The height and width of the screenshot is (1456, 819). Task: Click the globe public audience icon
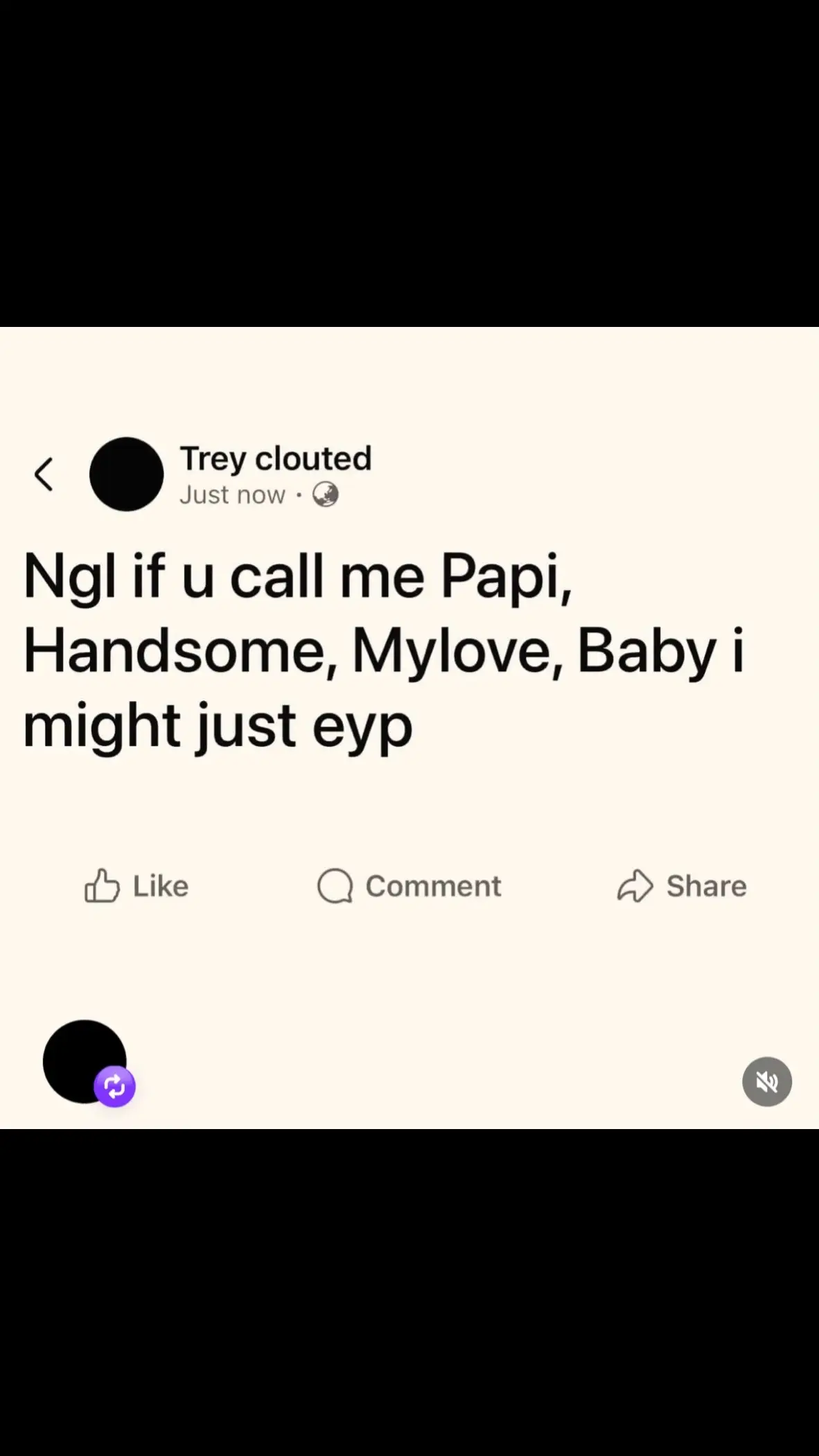point(326,495)
